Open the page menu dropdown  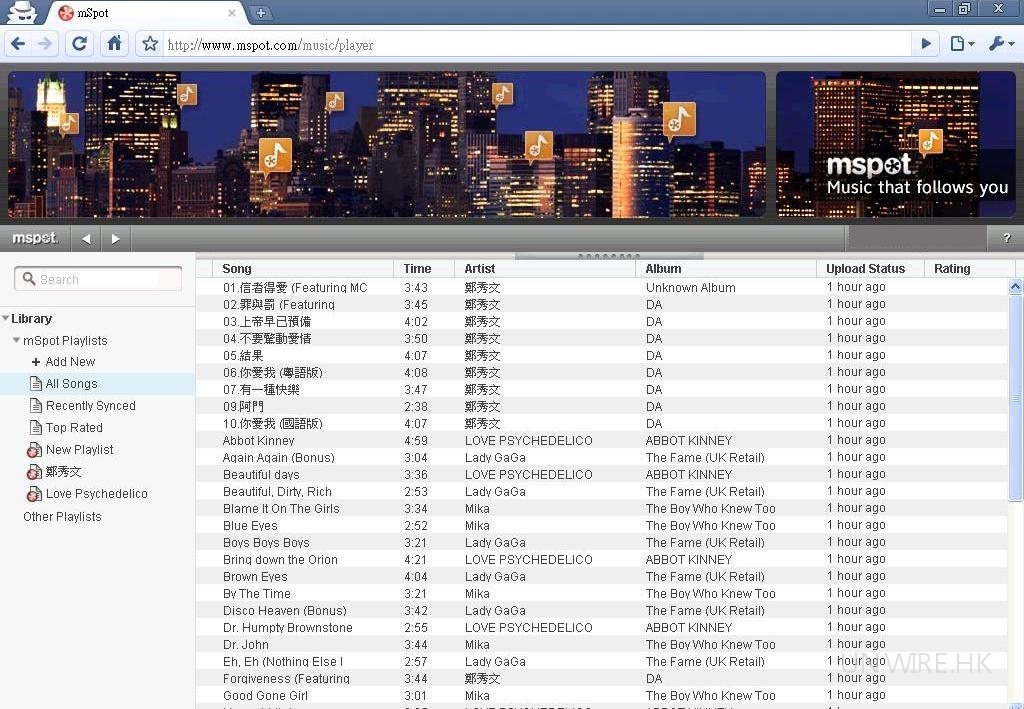962,44
